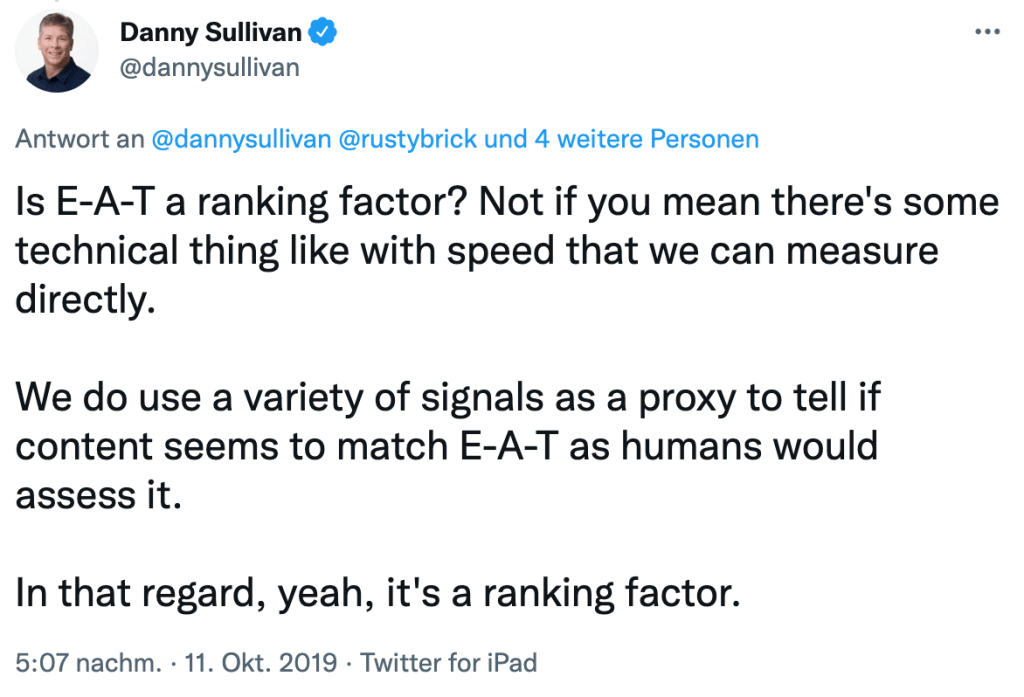Click the "assess it." text line
1024x697 pixels.
pos(99,493)
